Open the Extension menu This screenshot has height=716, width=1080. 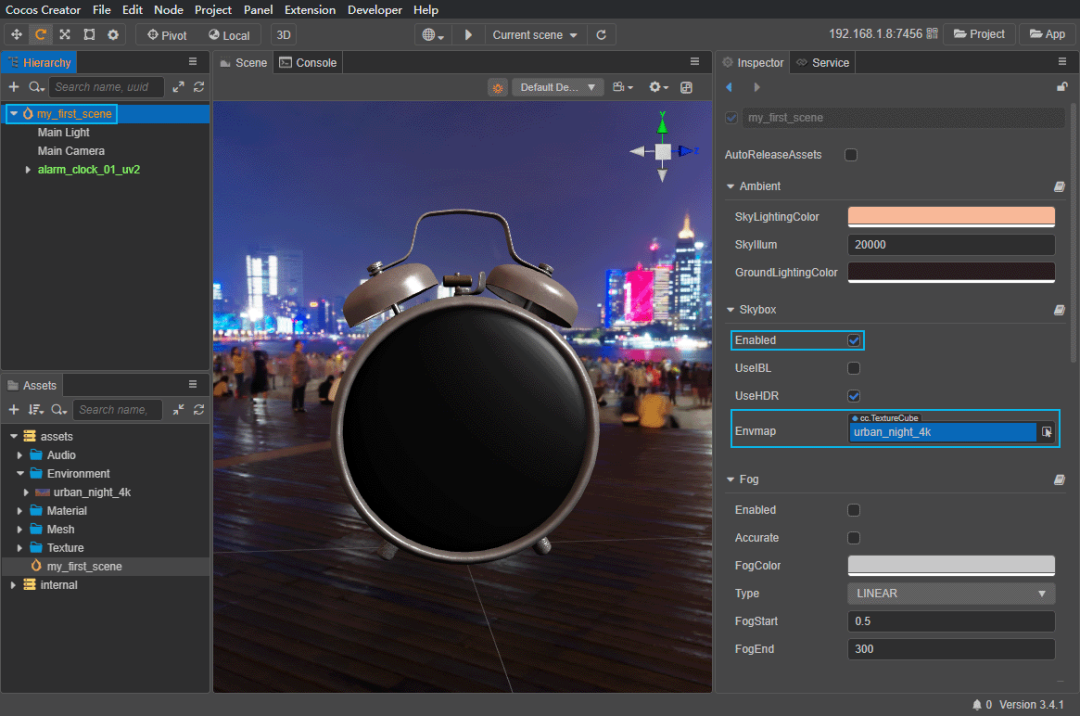click(310, 10)
